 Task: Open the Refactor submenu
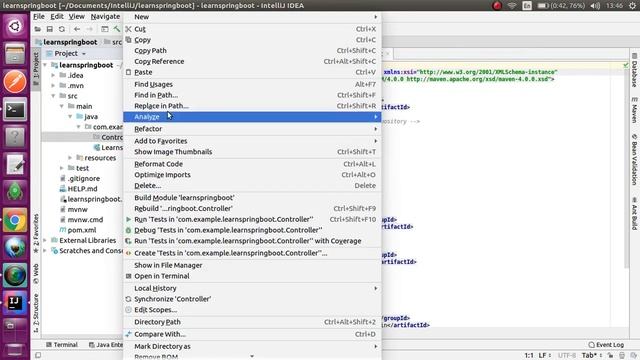click(252, 129)
